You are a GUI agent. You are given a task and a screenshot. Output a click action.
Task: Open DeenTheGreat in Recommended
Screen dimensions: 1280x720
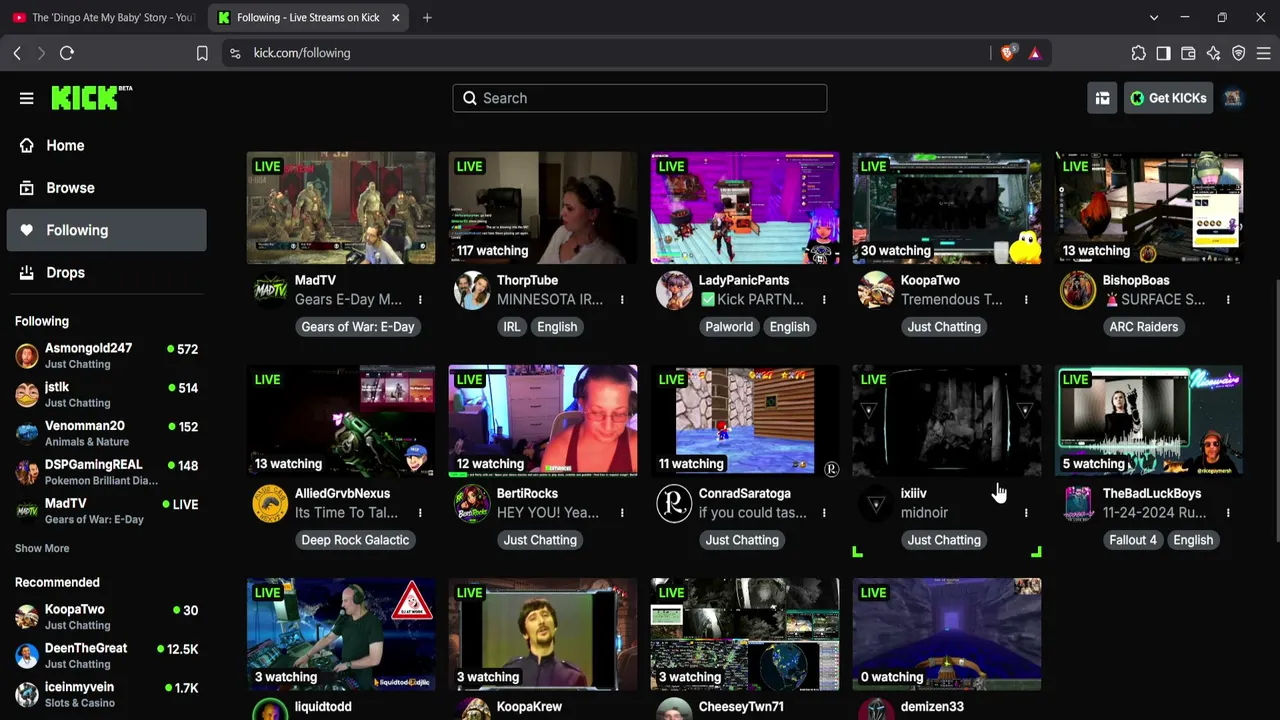click(x=106, y=655)
